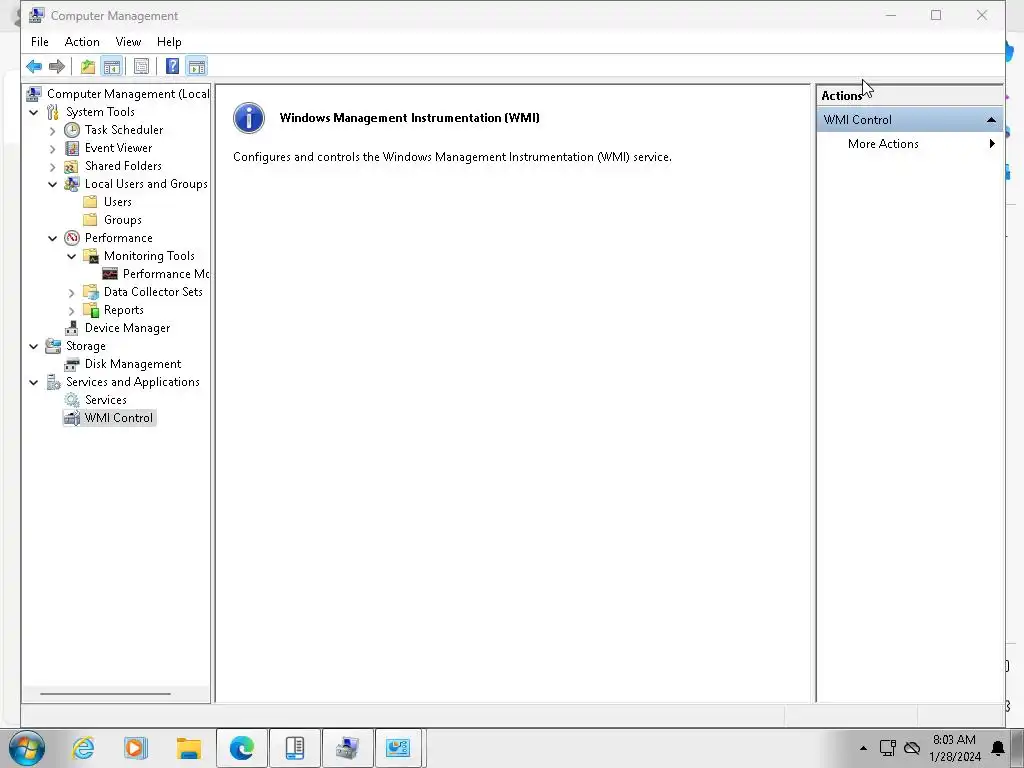Click the Shared Folders icon

tap(72, 166)
